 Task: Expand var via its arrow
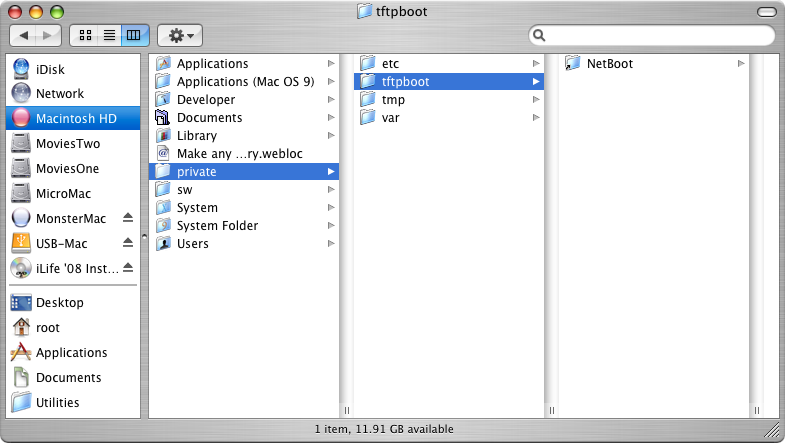[536, 118]
